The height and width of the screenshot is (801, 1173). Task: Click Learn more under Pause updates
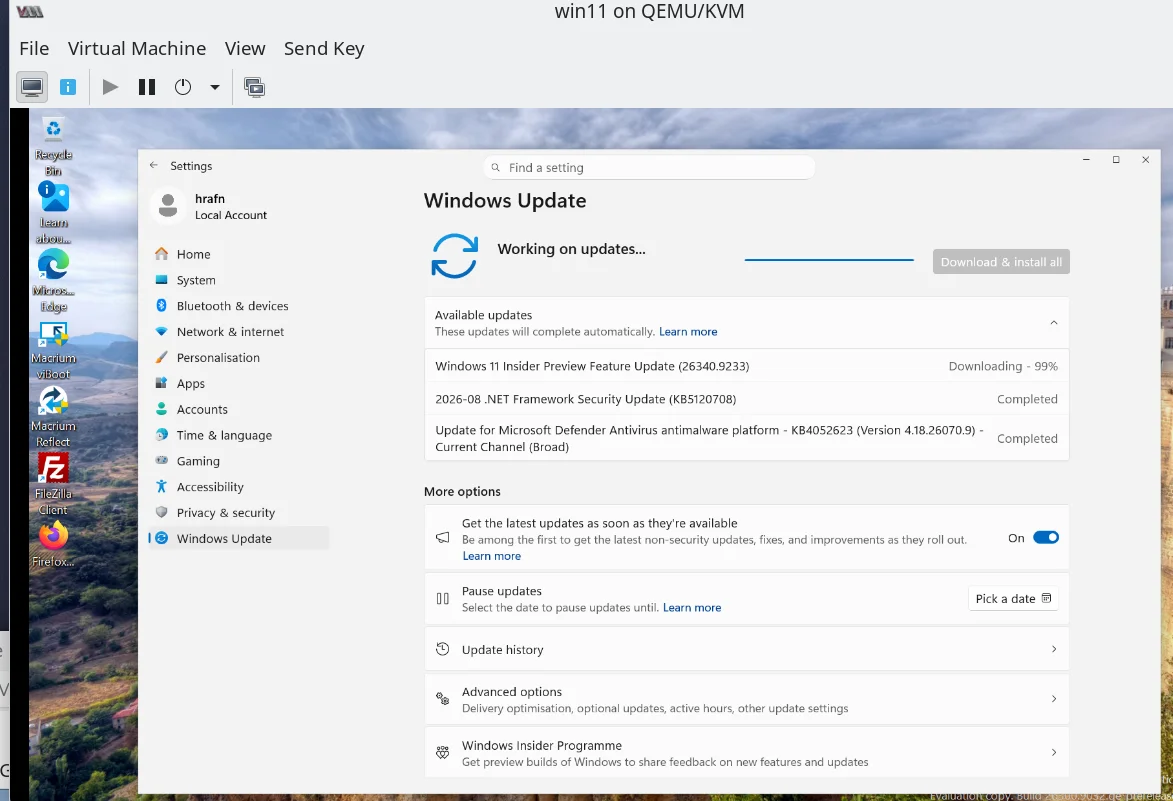[692, 607]
